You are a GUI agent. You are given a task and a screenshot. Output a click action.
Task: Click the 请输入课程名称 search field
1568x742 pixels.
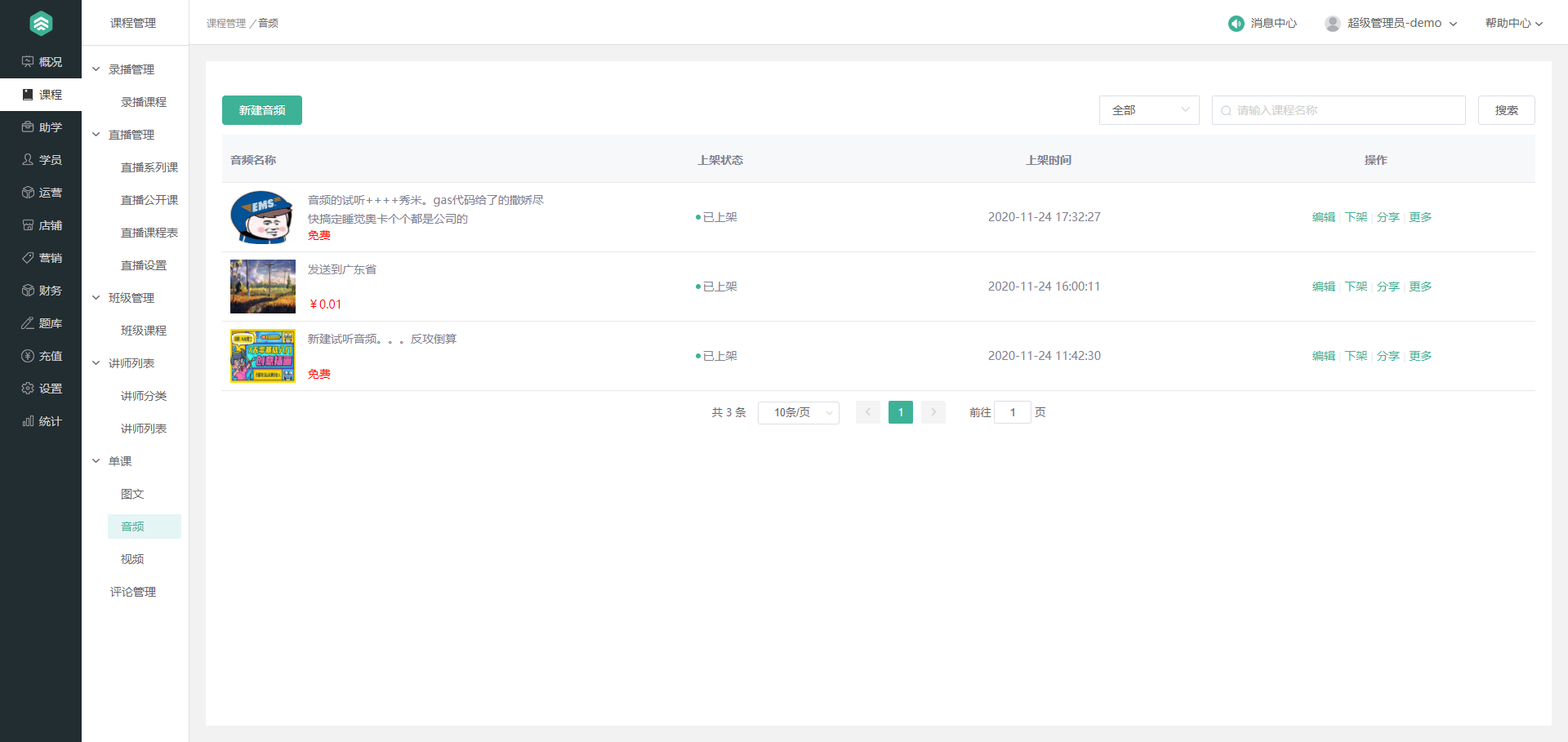(1339, 110)
